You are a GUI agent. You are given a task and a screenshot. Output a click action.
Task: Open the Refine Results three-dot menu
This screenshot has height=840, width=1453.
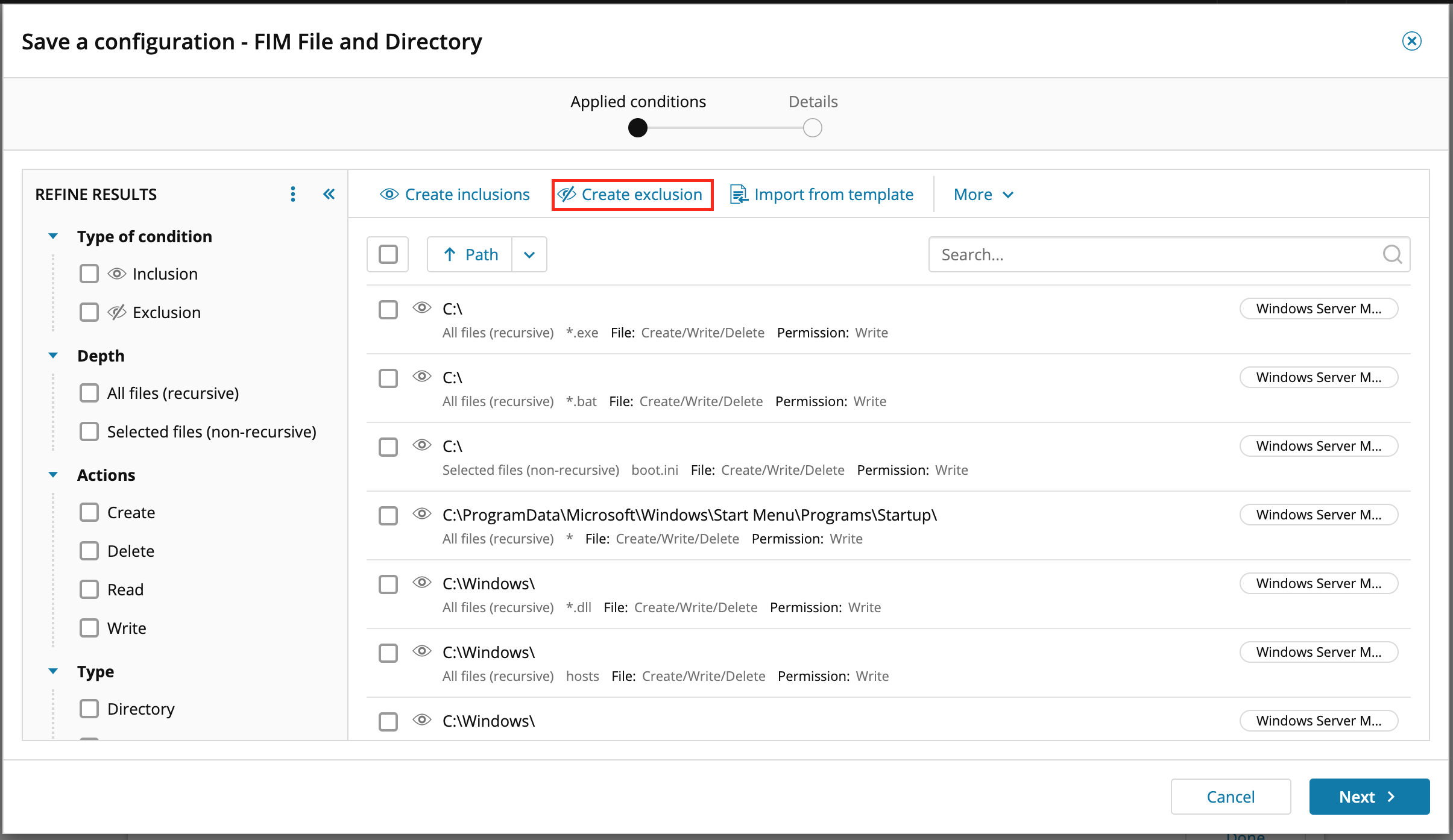(x=293, y=194)
